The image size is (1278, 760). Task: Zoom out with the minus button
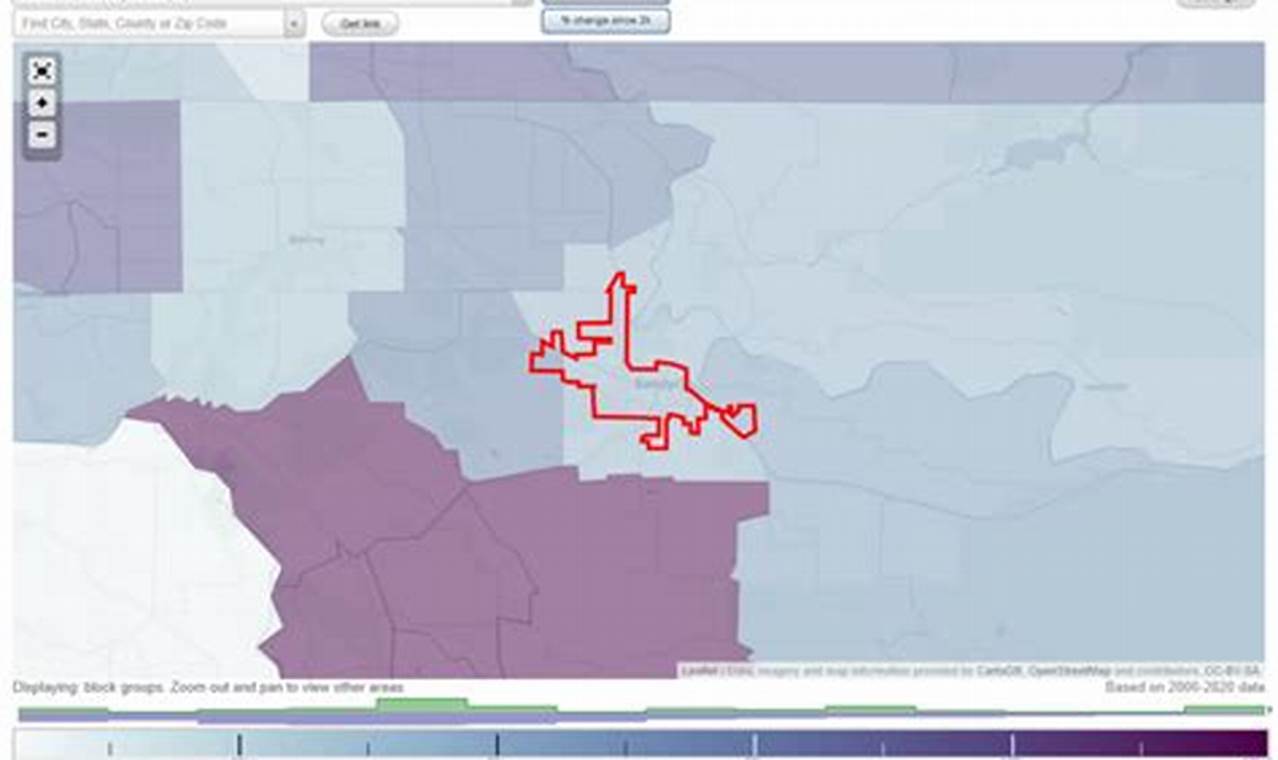42,135
